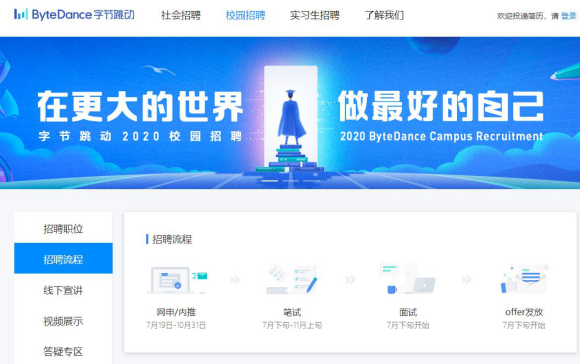Open 视频展示 in the sidebar

point(63,321)
